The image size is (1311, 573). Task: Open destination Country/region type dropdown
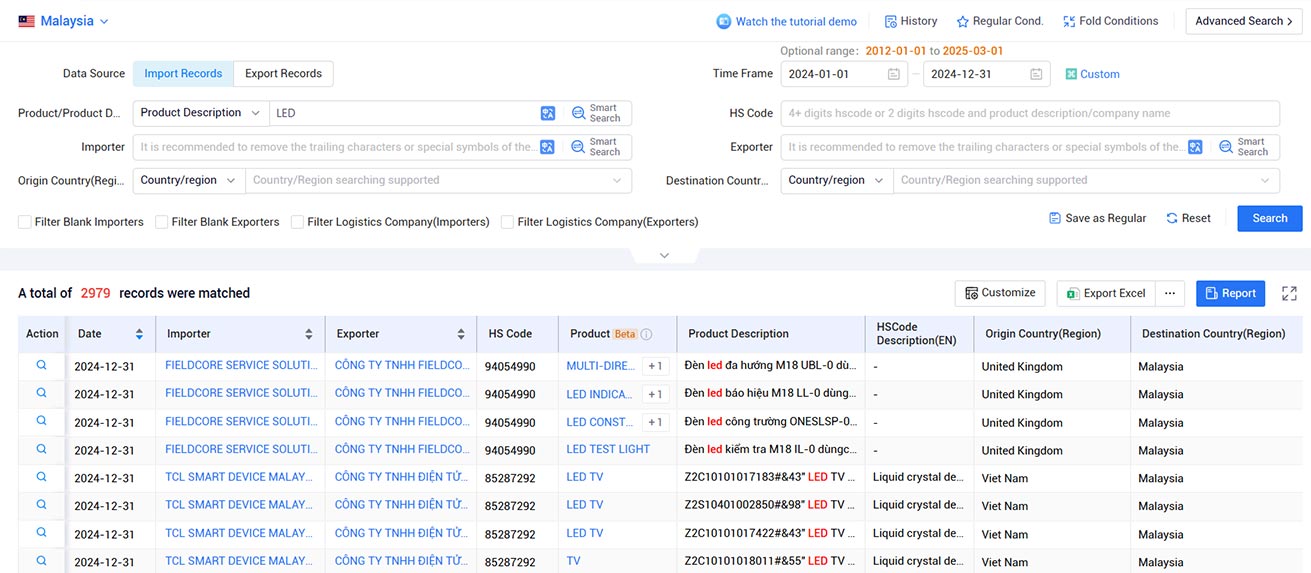(x=837, y=180)
